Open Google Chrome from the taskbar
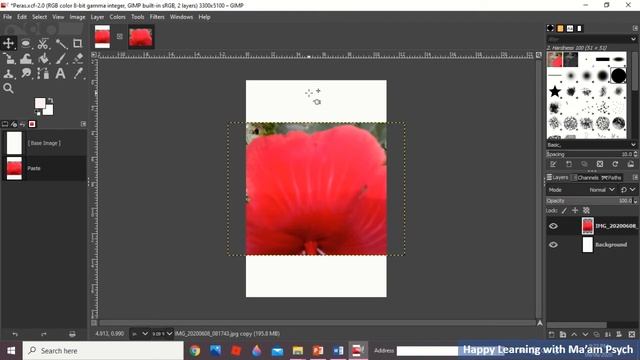Viewport: 640px width, 360px height. tap(195, 351)
